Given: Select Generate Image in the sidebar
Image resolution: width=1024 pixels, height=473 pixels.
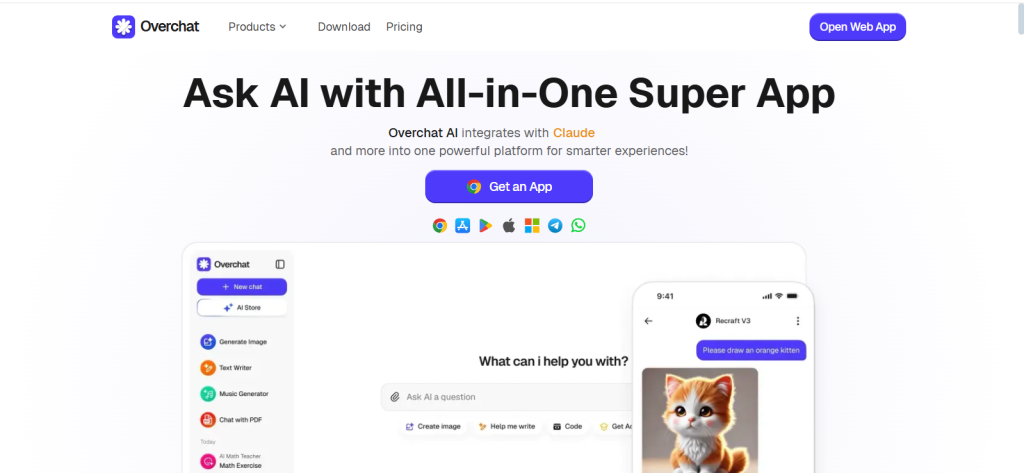Looking at the screenshot, I should (234, 342).
